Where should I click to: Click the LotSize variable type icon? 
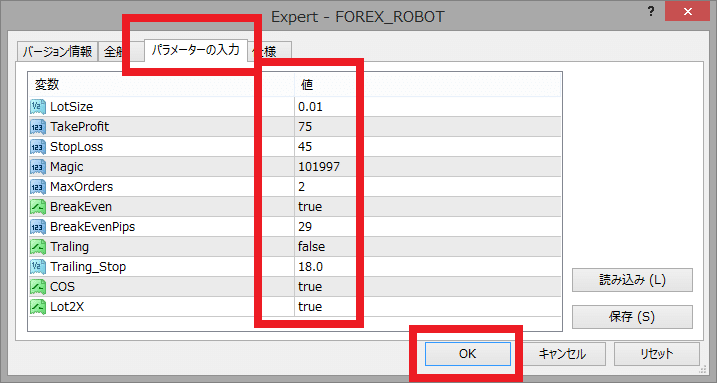(x=38, y=106)
